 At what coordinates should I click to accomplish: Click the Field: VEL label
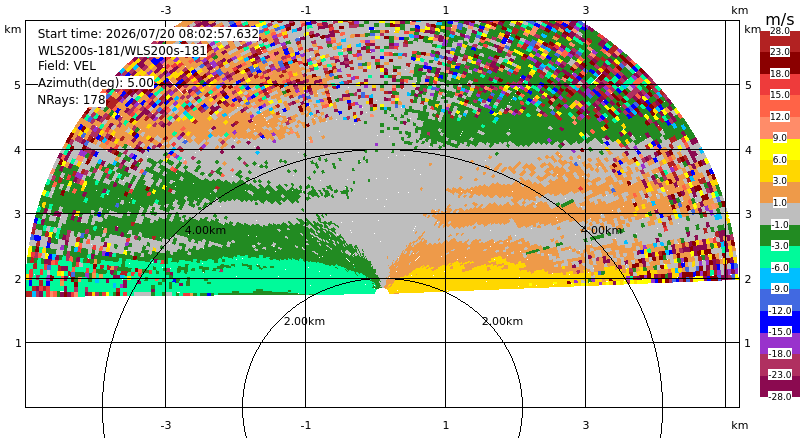click(67, 66)
